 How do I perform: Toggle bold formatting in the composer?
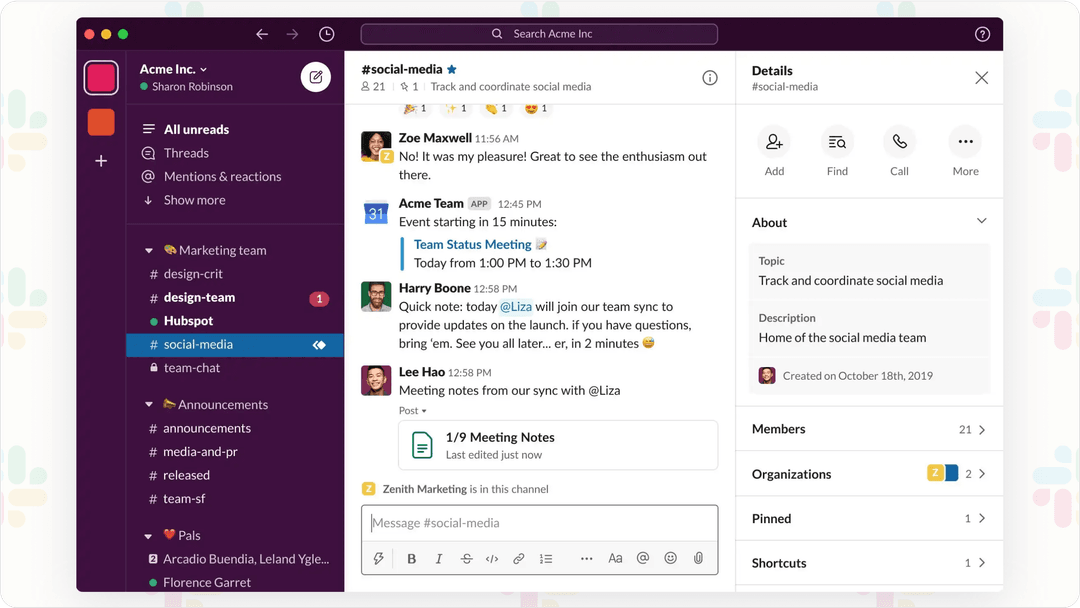411,558
